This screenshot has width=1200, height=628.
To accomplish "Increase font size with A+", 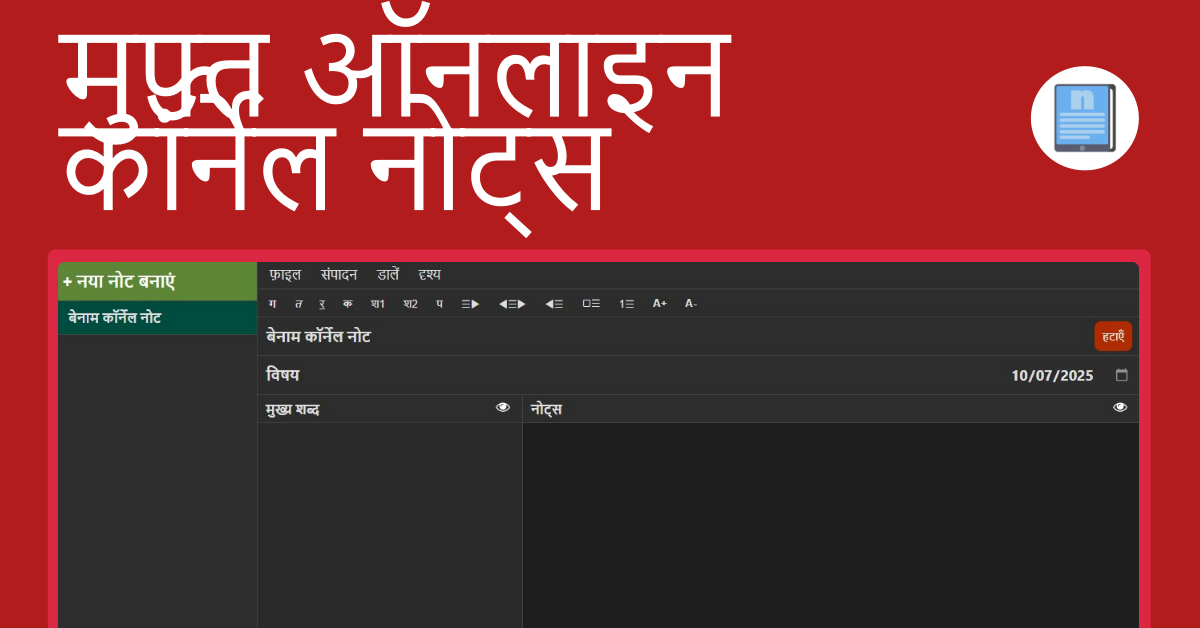I will coord(660,303).
